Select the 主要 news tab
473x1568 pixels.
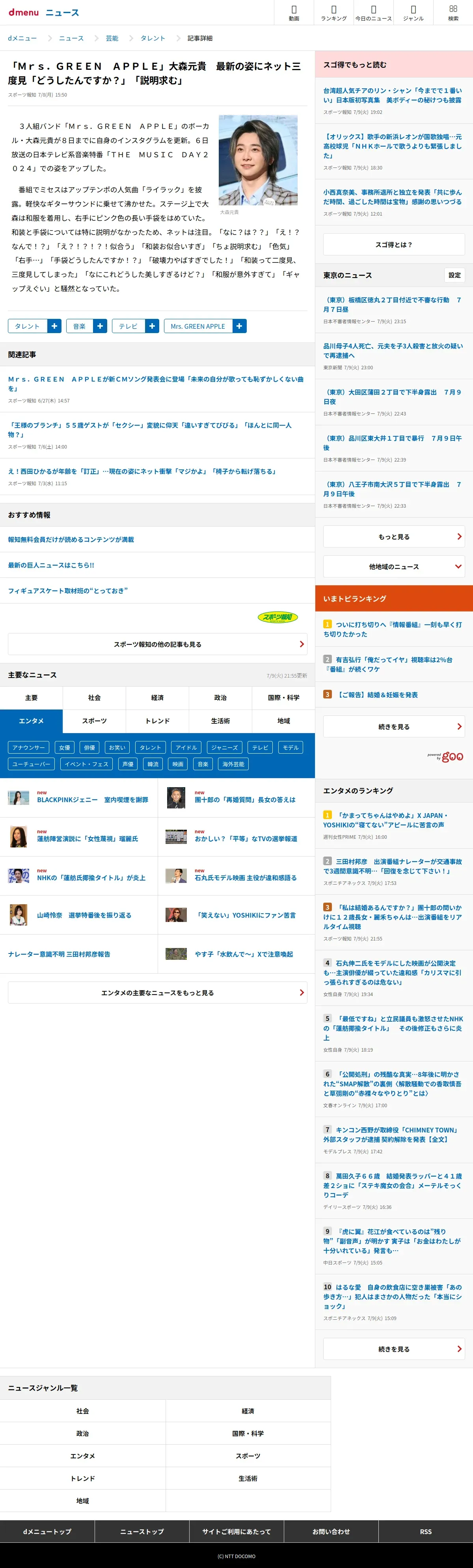point(31,698)
